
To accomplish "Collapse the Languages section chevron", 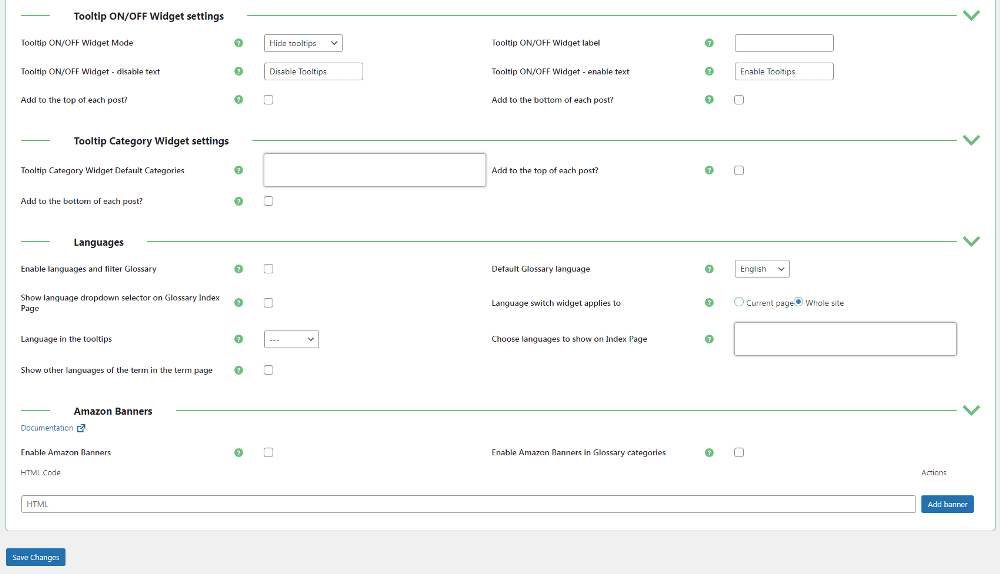I will coord(970,241).
